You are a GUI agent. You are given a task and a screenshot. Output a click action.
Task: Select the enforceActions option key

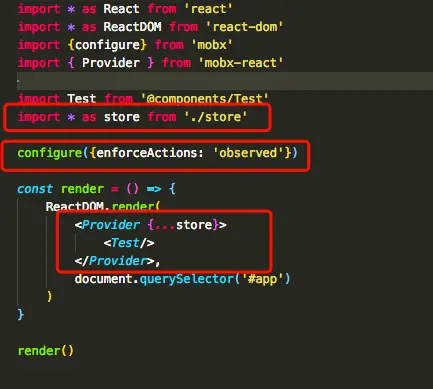146,153
